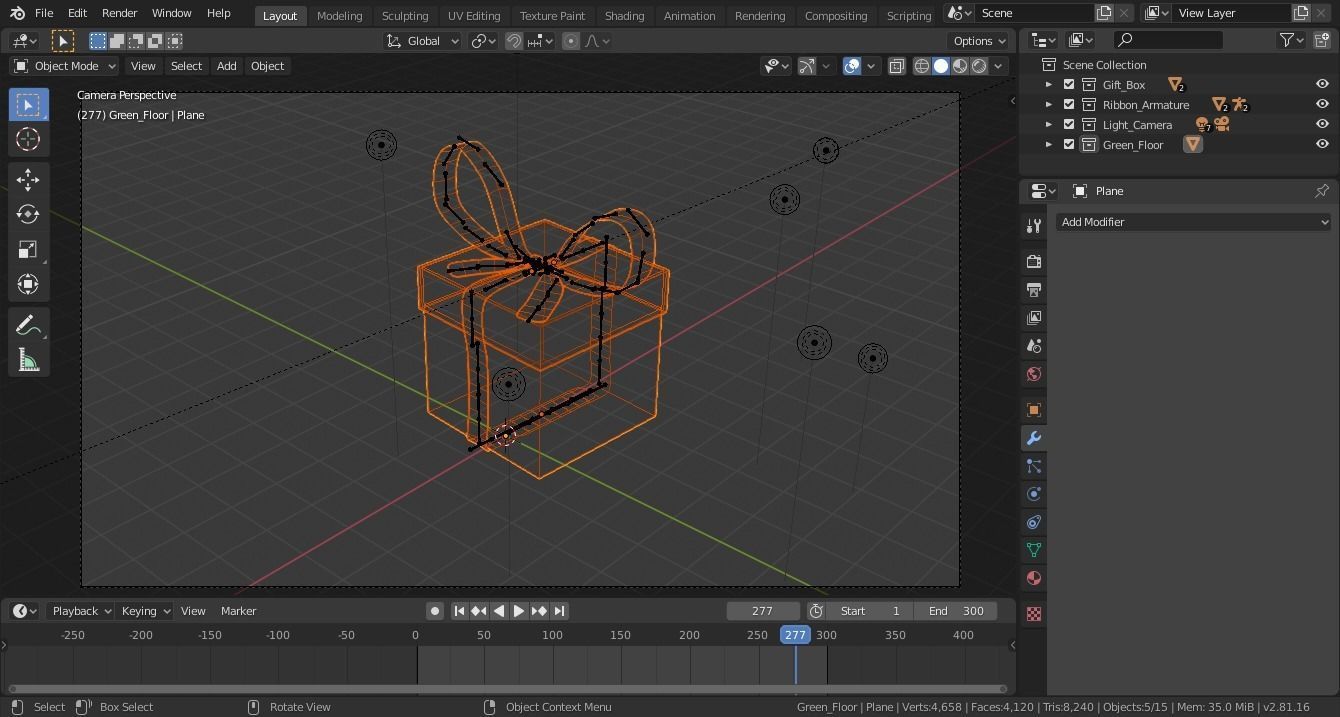Toggle auto keying record button
Viewport: 1340px width, 717px height.
[x=434, y=611]
